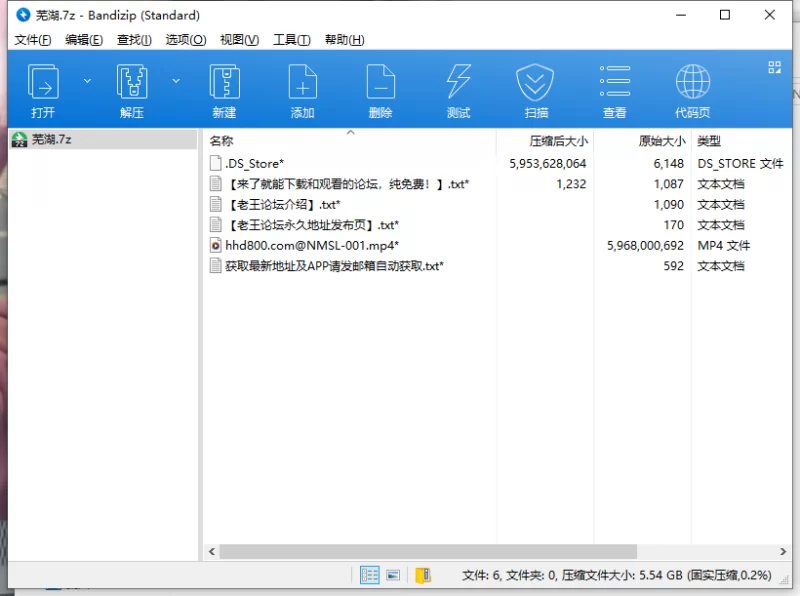Open the 查找(I) menu
The width and height of the screenshot is (800, 596).
pyautogui.click(x=134, y=40)
